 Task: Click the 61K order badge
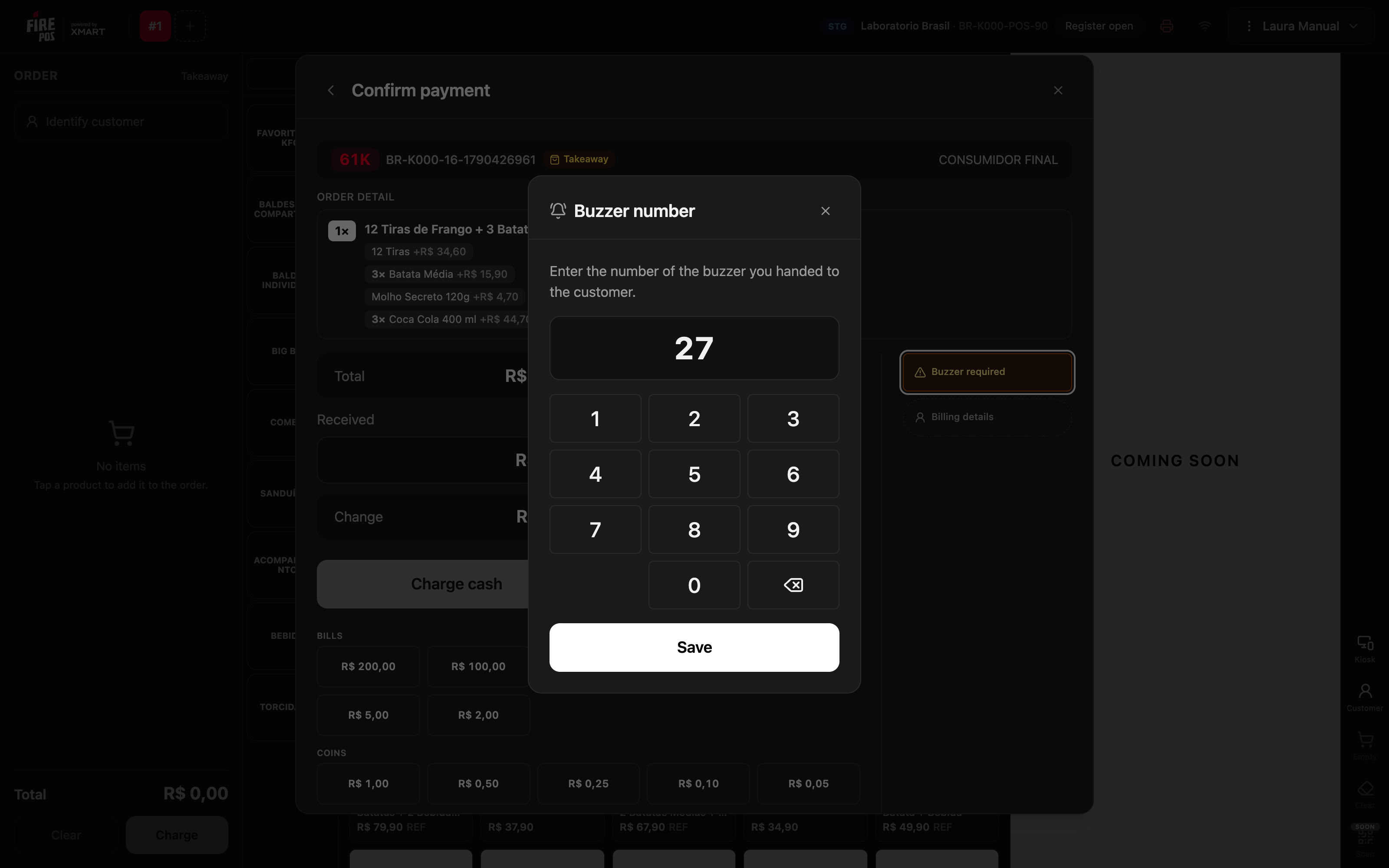[355, 160]
